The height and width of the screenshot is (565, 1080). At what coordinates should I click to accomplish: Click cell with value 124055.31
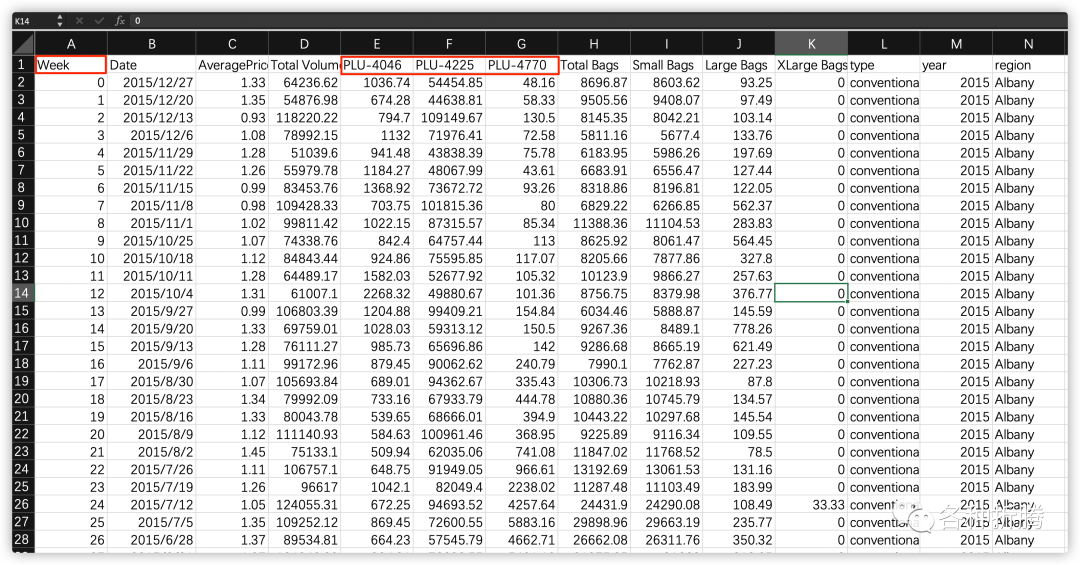[x=304, y=504]
